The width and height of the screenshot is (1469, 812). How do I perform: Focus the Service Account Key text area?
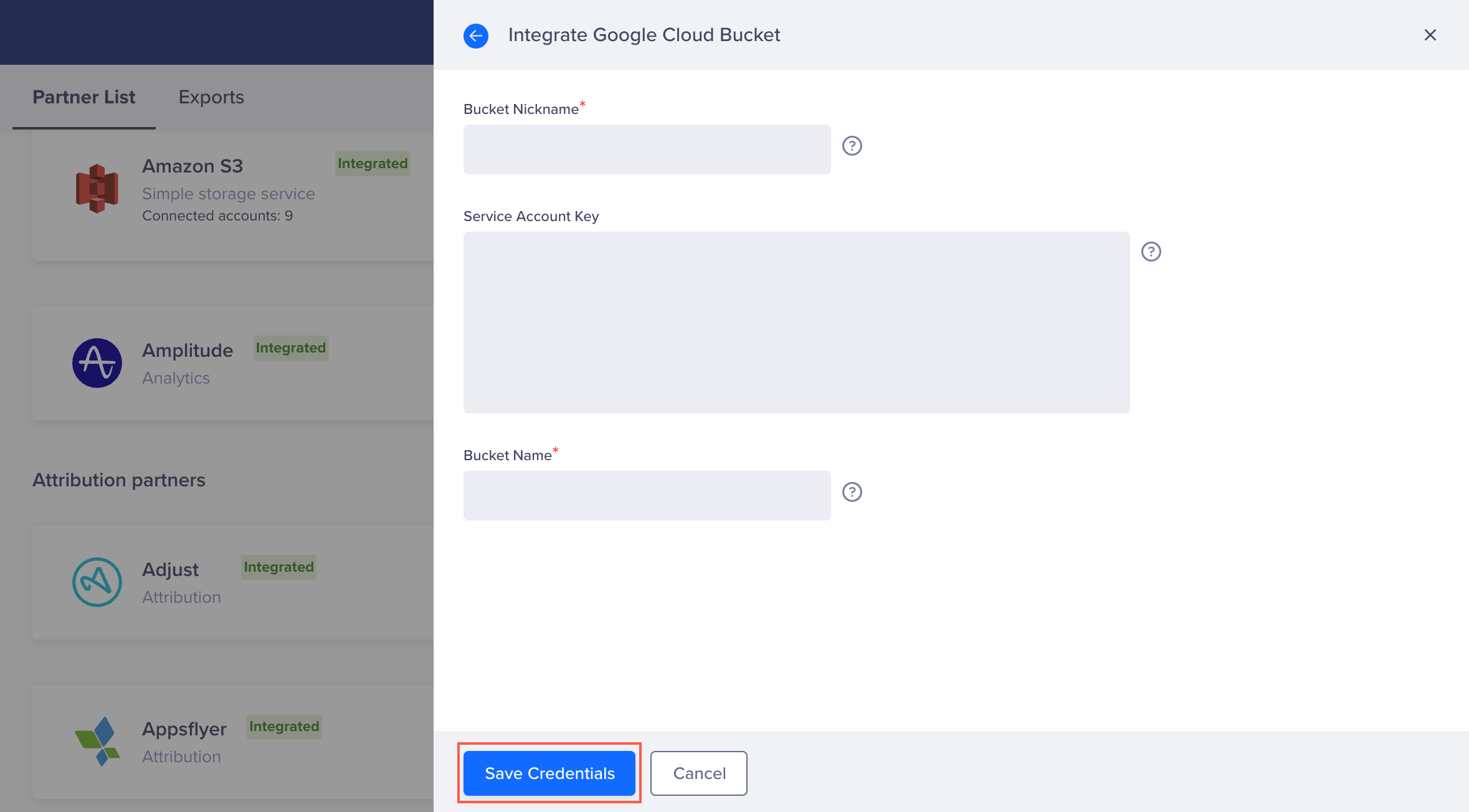796,323
